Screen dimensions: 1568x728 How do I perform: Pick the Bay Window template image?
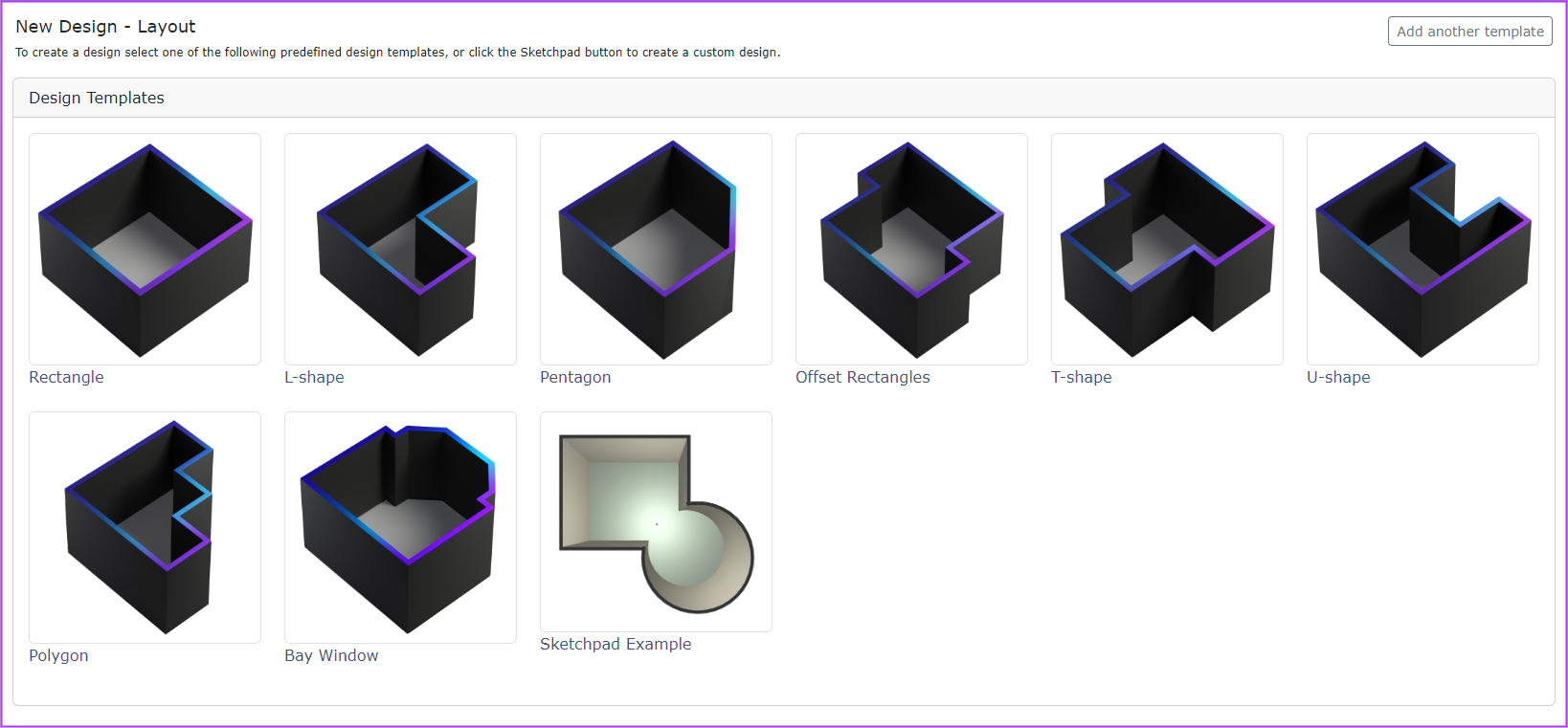[x=400, y=527]
